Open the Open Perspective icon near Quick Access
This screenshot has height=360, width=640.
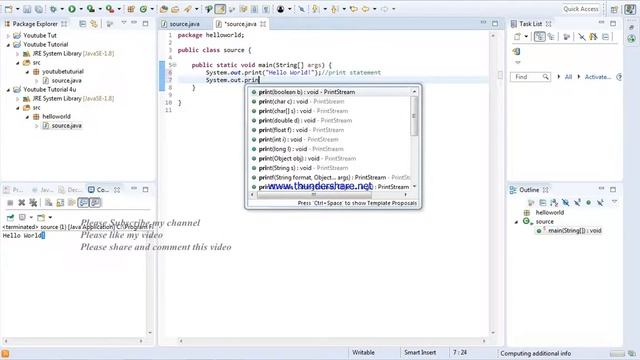(614, 9)
